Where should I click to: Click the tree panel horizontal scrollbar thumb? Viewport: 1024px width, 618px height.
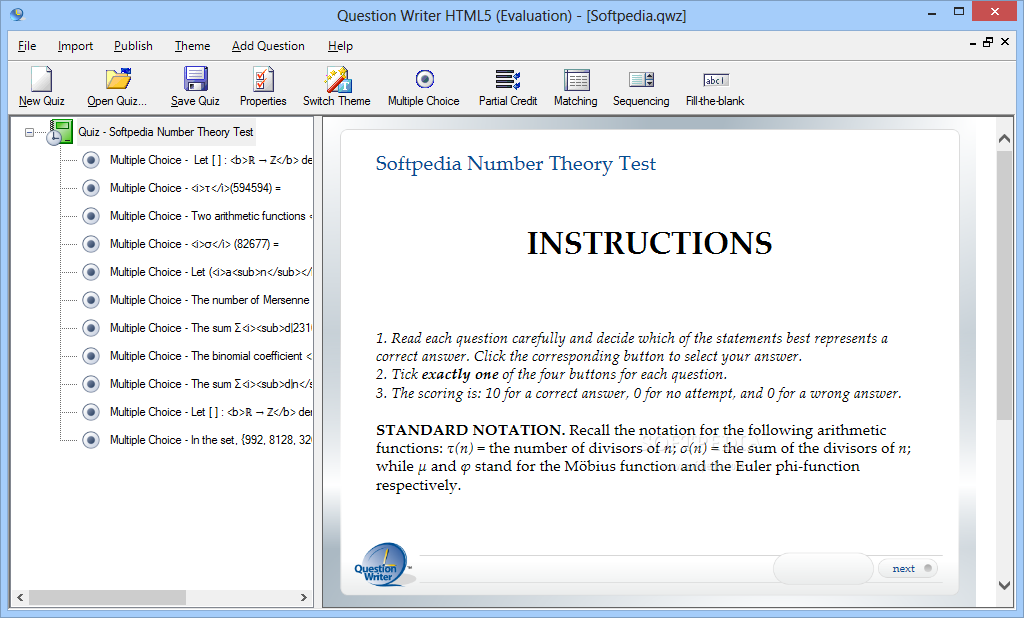(x=107, y=598)
